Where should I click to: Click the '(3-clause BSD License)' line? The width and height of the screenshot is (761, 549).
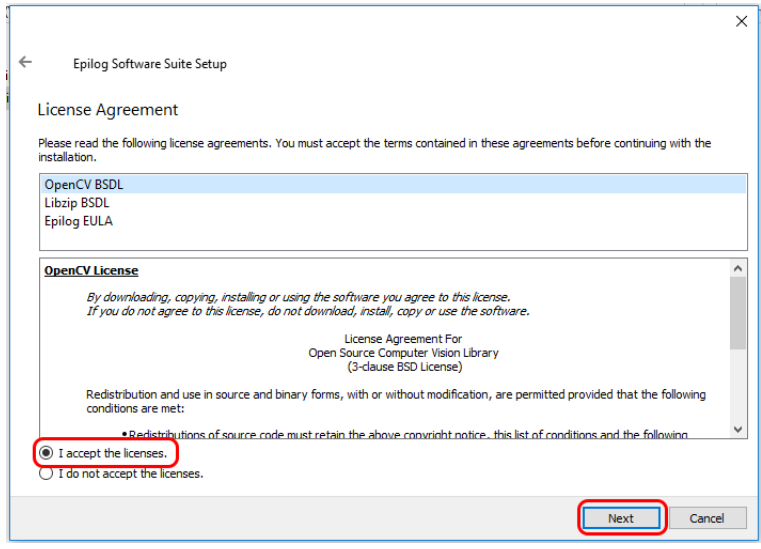404,366
